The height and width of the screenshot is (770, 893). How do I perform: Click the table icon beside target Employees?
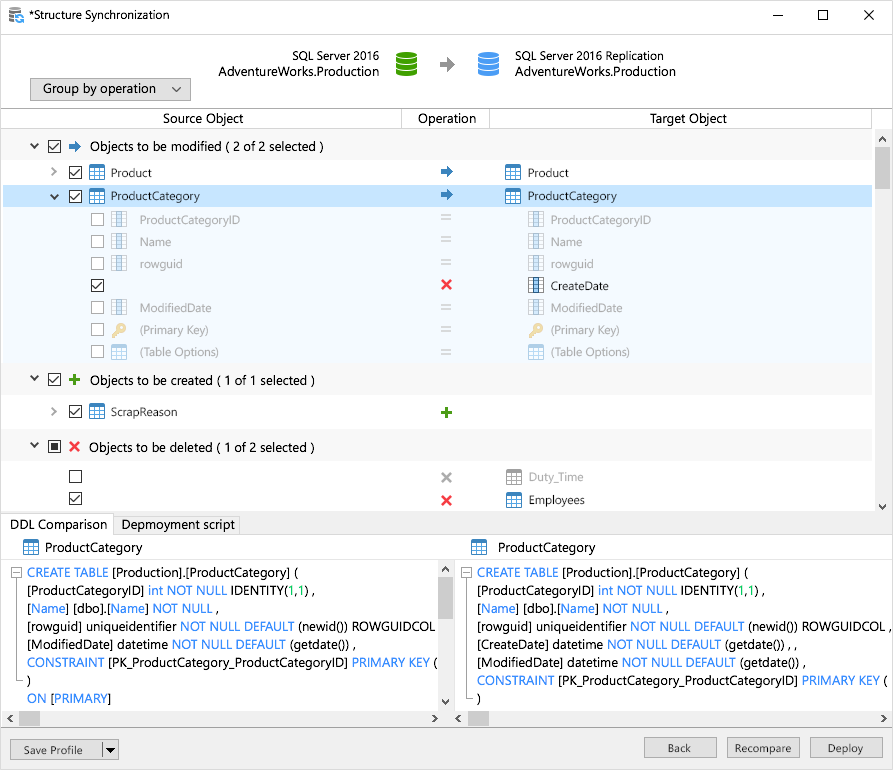(513, 500)
